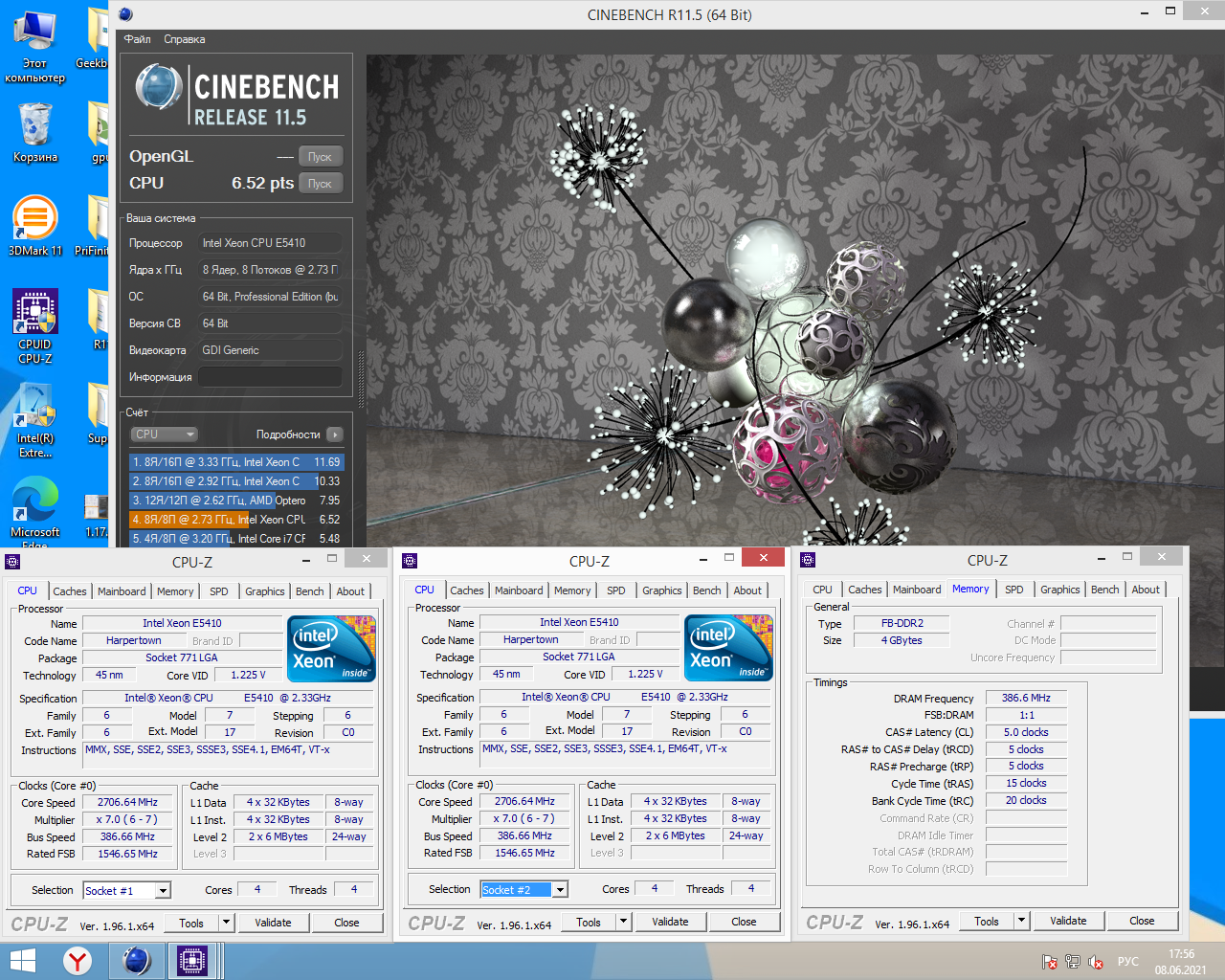Run the CPU test with Пуск
The height and width of the screenshot is (980, 1225).
[320, 184]
